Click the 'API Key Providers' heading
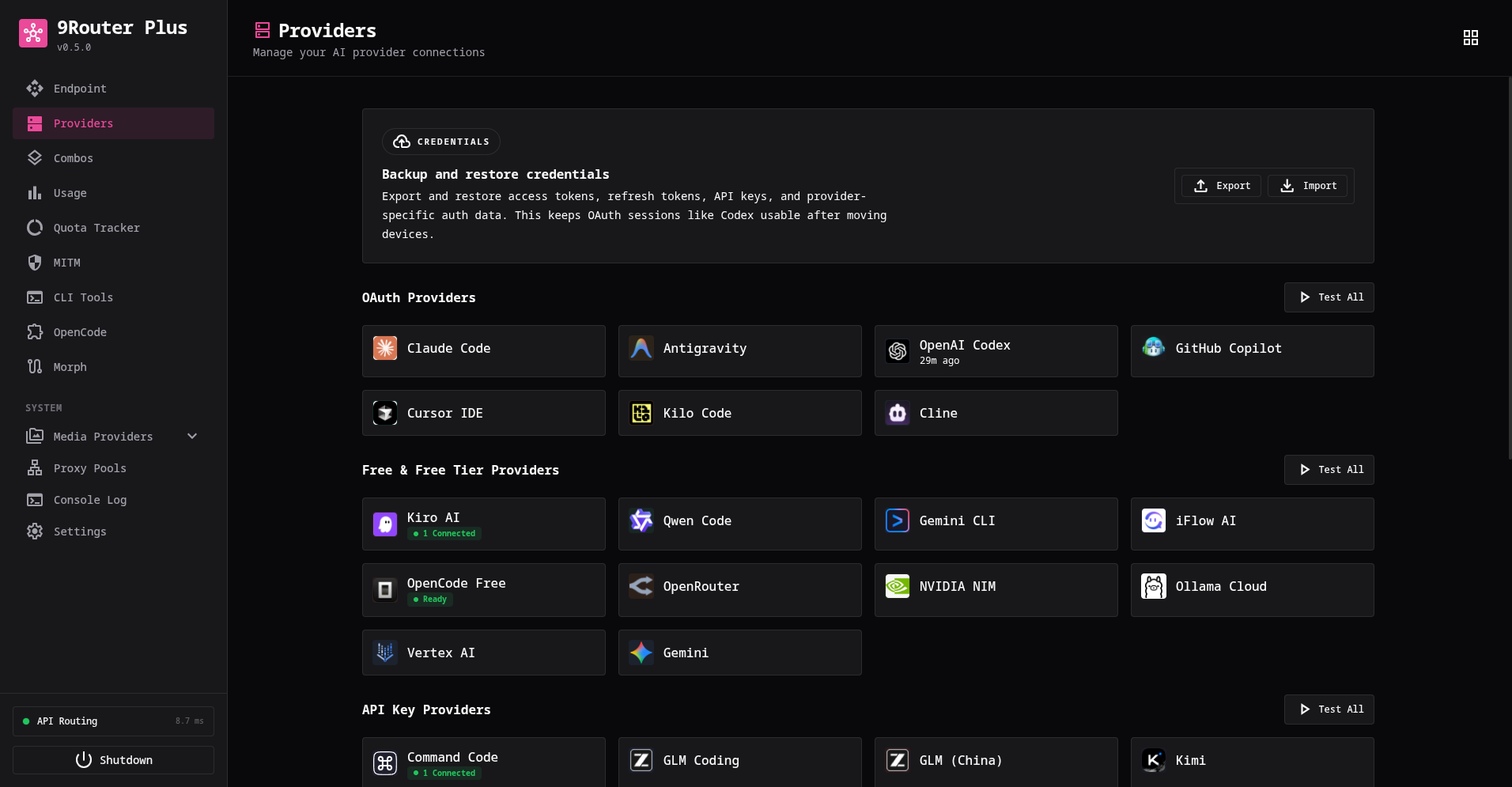Viewport: 1512px width, 787px height. (x=426, y=709)
